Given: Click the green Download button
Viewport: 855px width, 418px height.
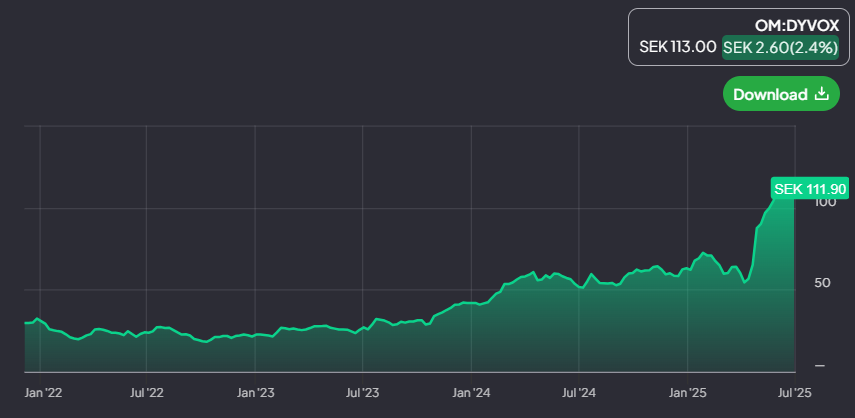Looking at the screenshot, I should (781, 94).
